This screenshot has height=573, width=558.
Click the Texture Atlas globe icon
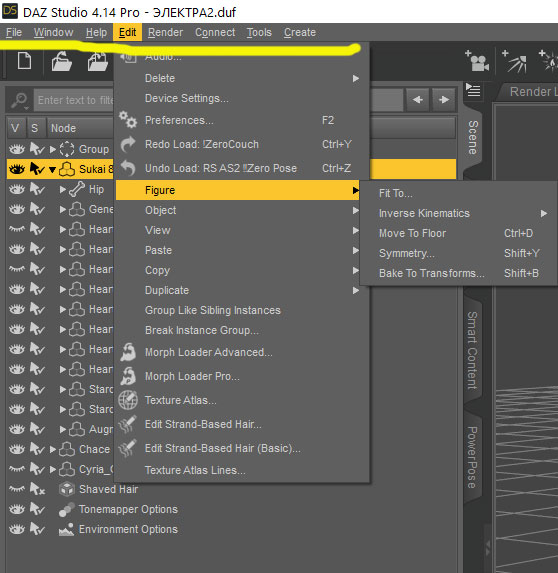point(128,400)
